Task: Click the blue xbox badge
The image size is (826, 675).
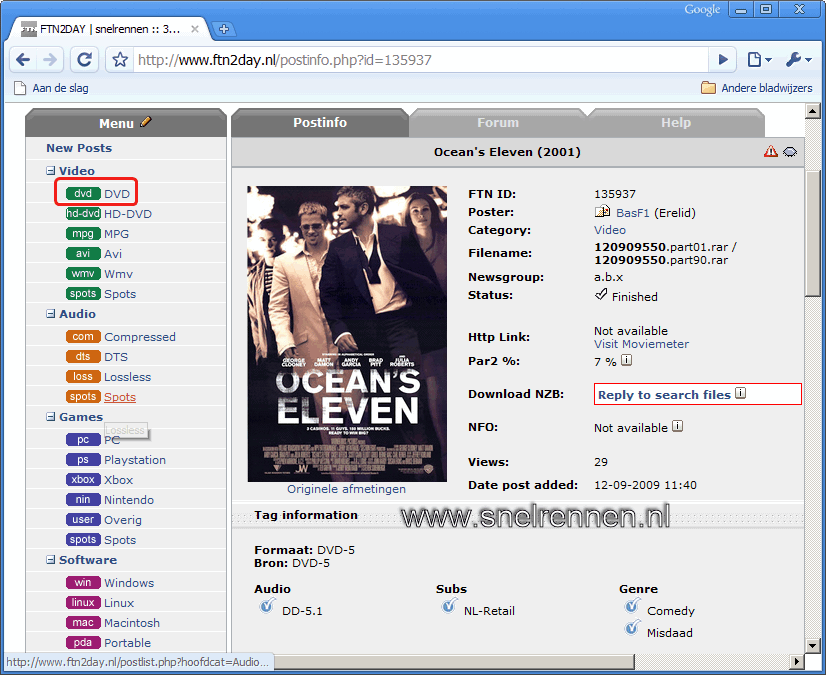Action: click(x=83, y=480)
